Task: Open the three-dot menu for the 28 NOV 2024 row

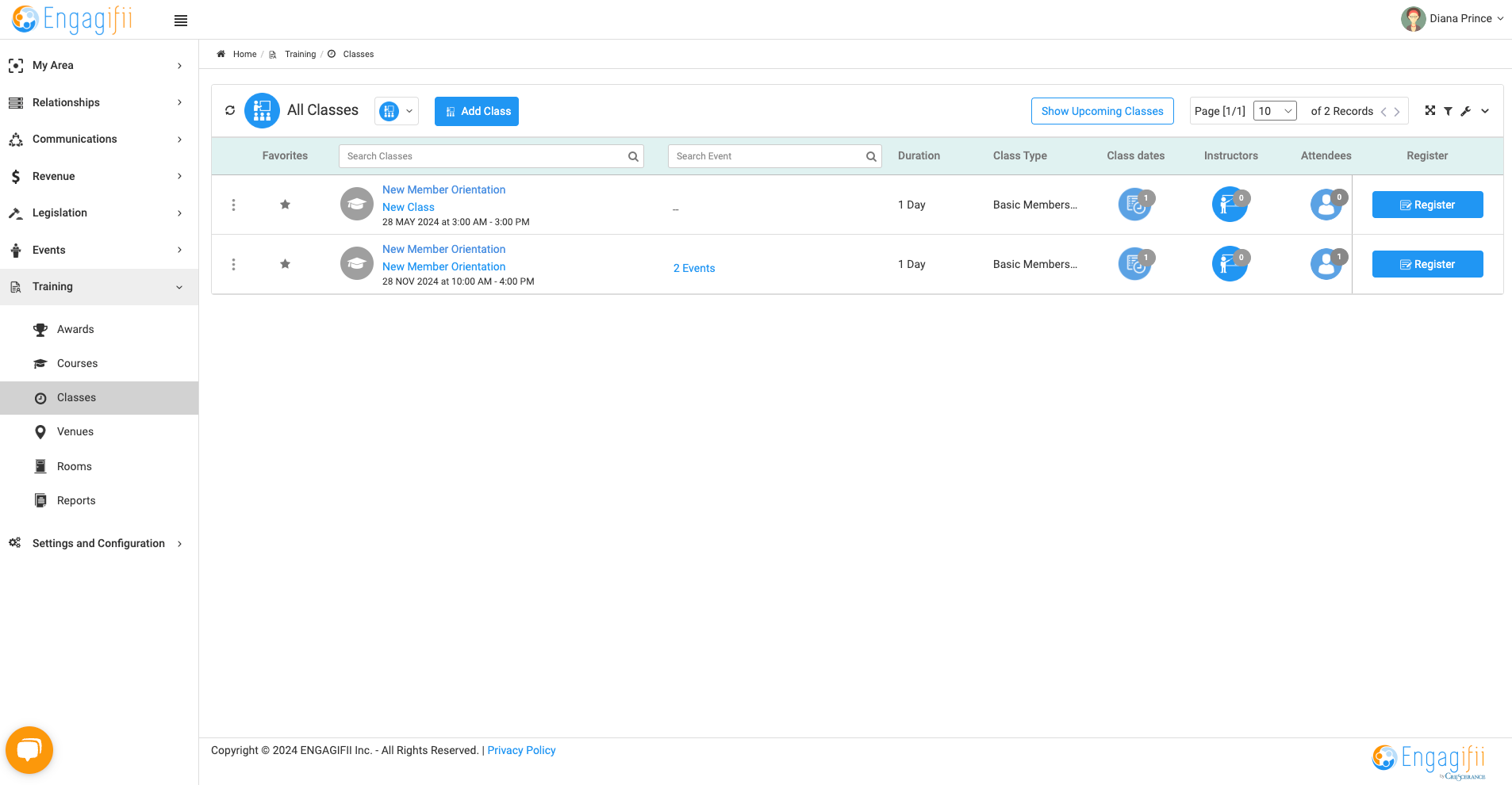Action: click(233, 264)
